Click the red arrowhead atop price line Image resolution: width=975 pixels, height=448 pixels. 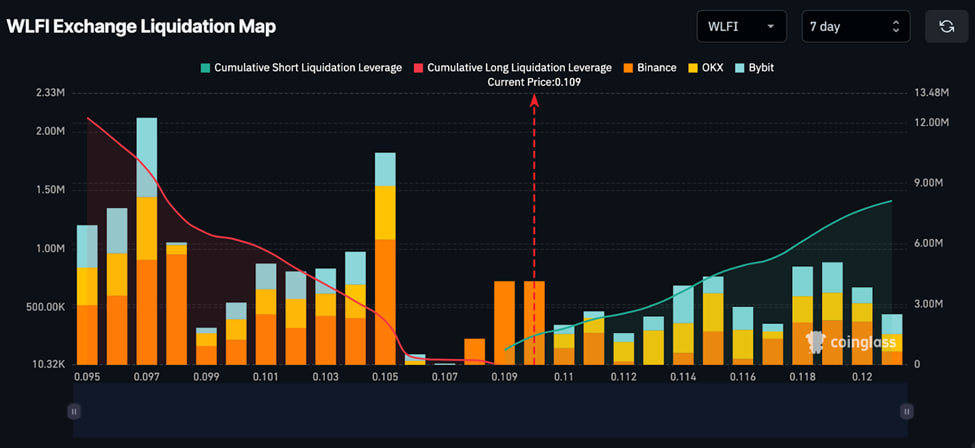coord(534,98)
